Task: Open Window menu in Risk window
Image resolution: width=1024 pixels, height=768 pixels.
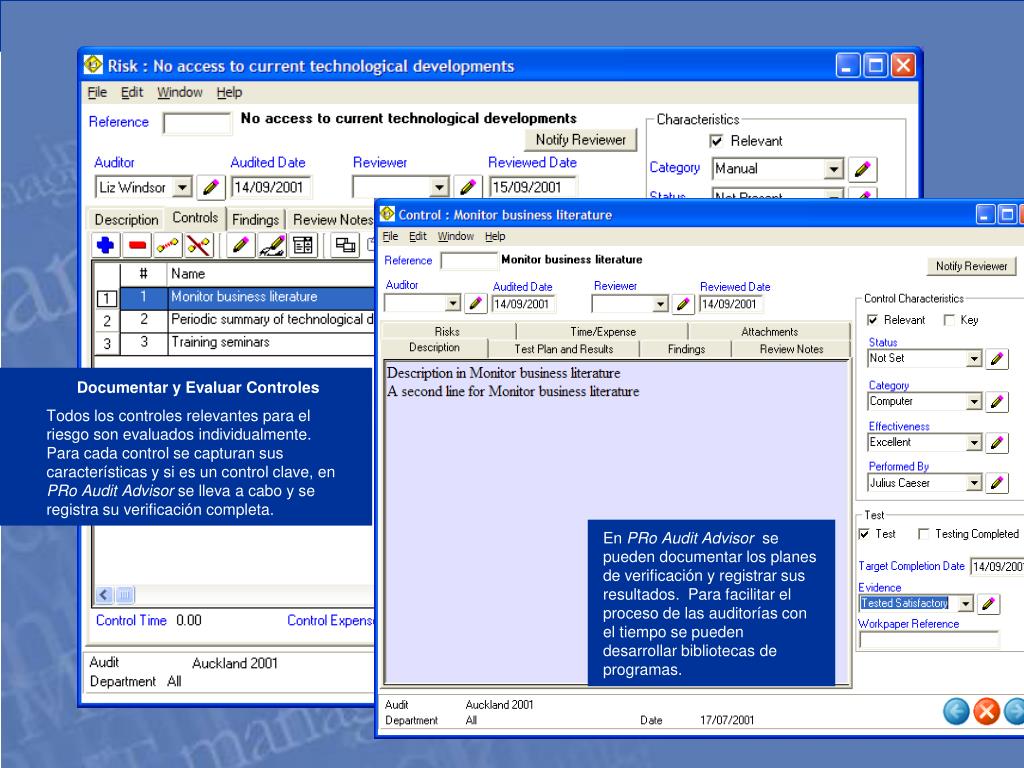Action: 180,93
